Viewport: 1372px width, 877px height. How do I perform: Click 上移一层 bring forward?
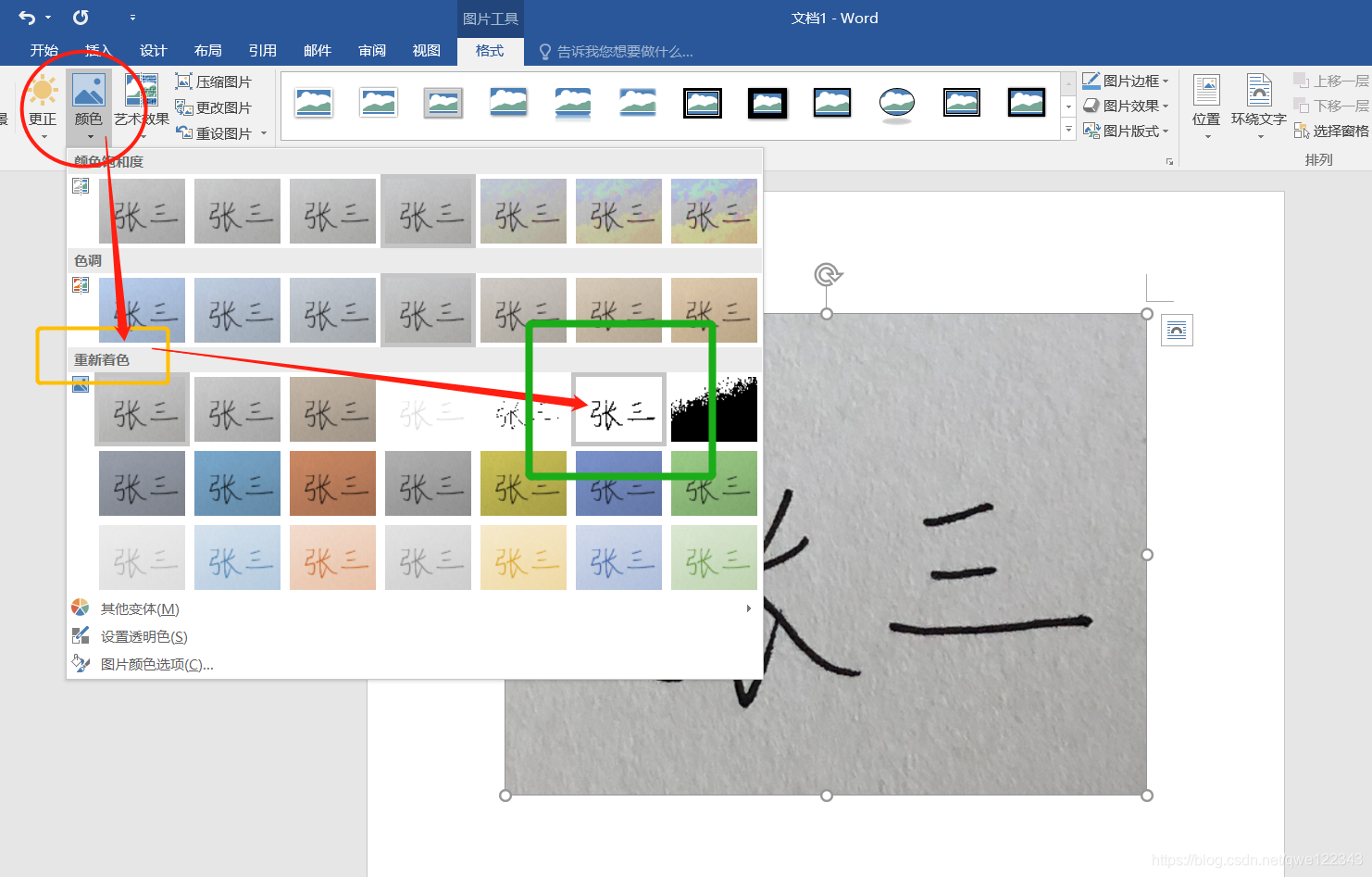click(1331, 81)
